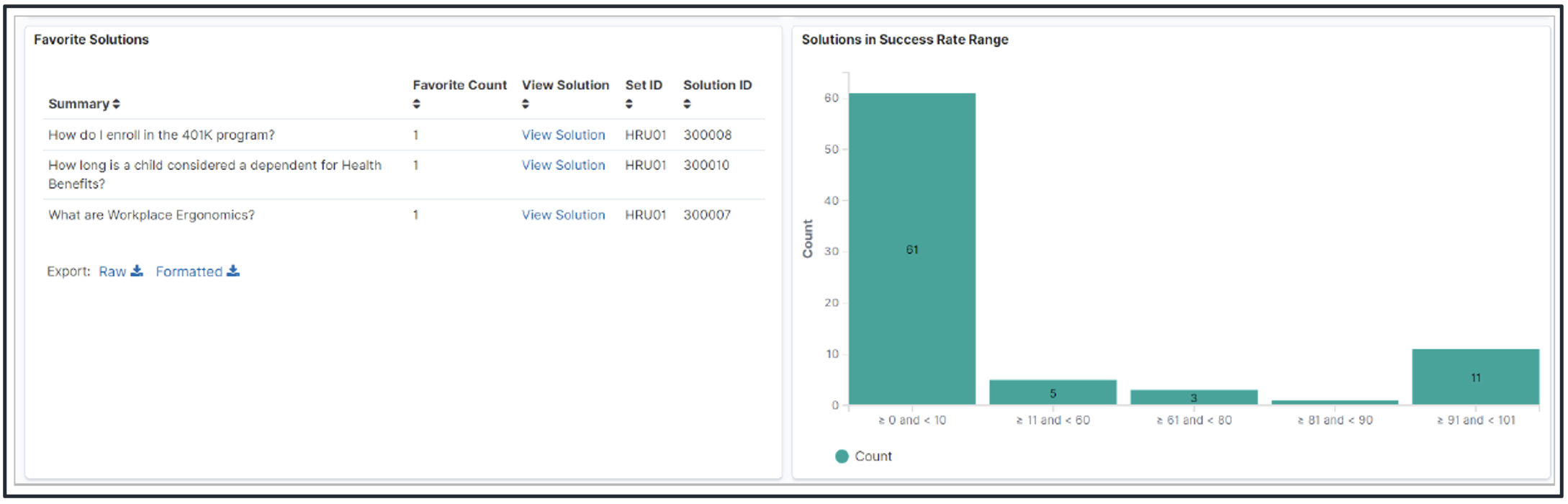
Task: Export table using Formatted link
Action: pos(189,272)
